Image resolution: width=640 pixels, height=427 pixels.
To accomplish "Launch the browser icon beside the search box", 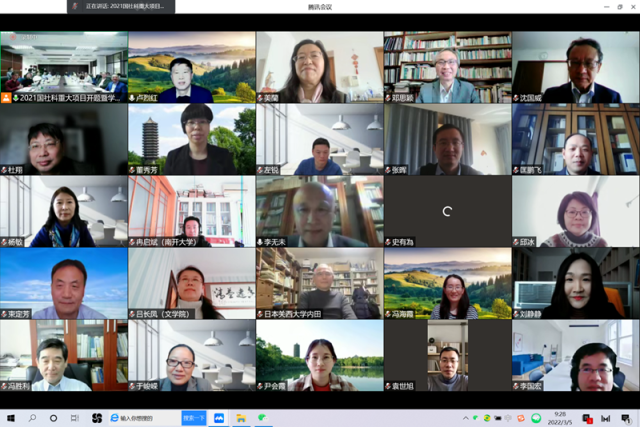I will [114, 418].
